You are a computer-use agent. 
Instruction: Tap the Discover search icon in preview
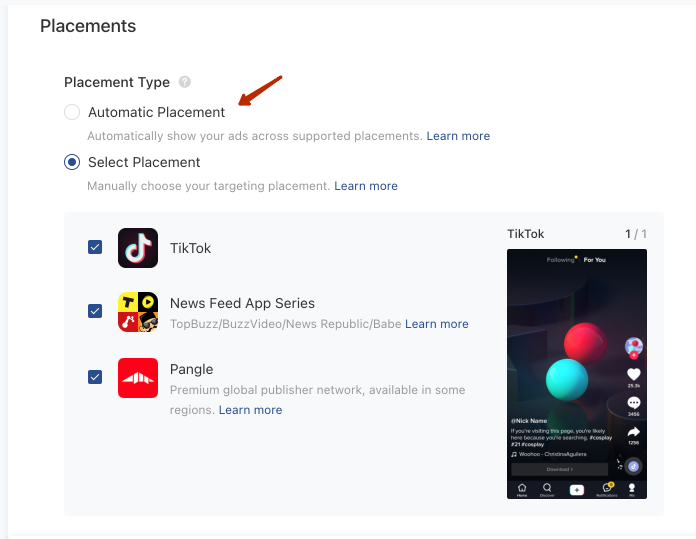pyautogui.click(x=547, y=489)
